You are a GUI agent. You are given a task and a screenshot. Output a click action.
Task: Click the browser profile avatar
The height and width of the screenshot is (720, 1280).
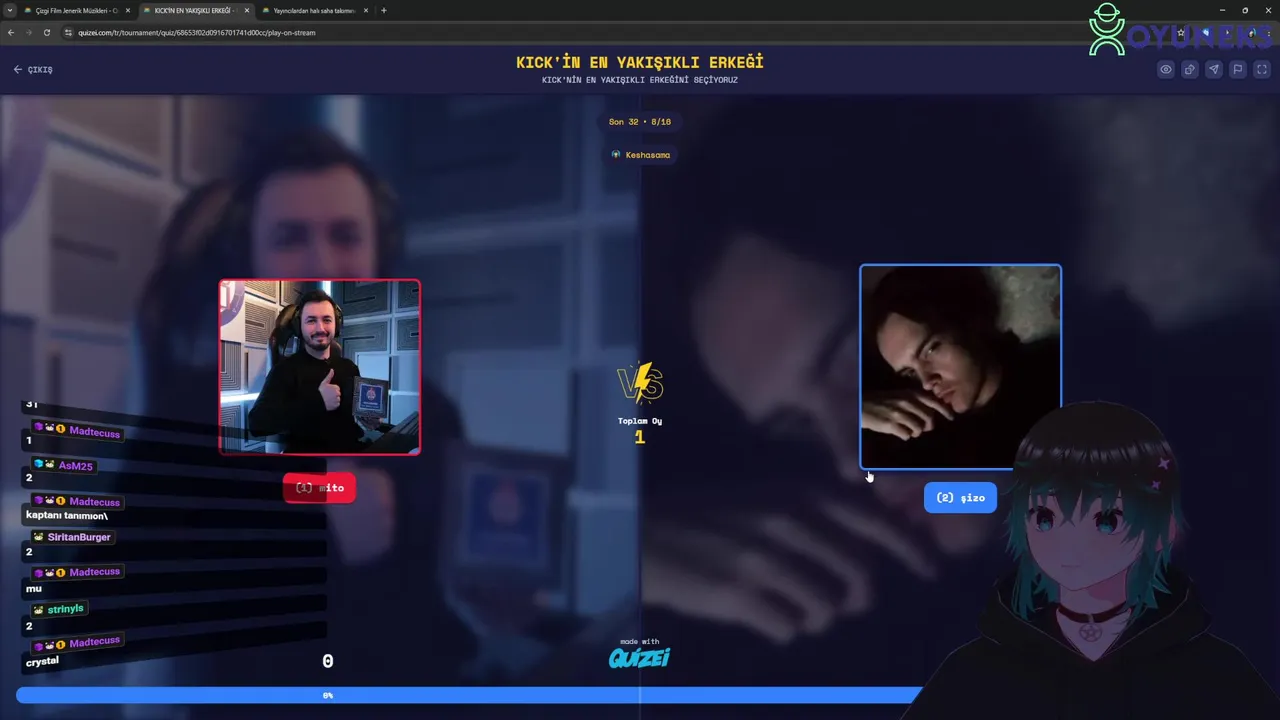[x=1250, y=32]
